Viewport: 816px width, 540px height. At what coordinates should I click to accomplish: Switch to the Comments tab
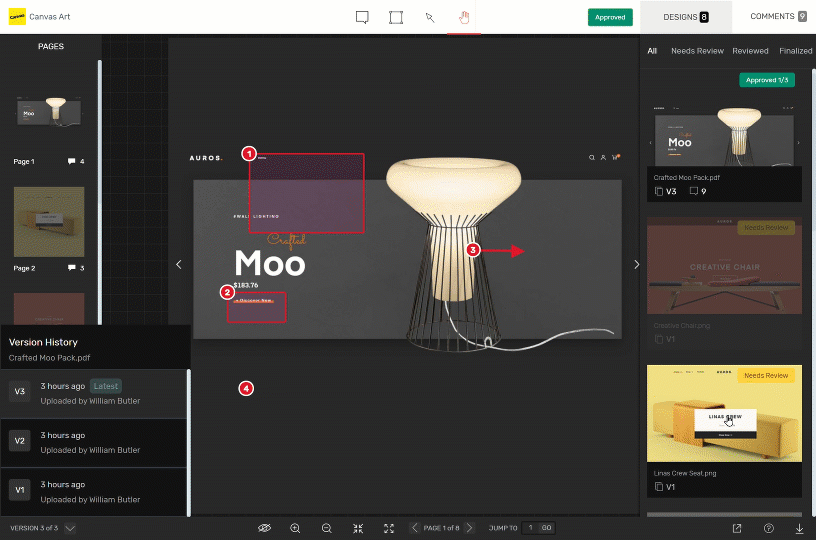777,17
